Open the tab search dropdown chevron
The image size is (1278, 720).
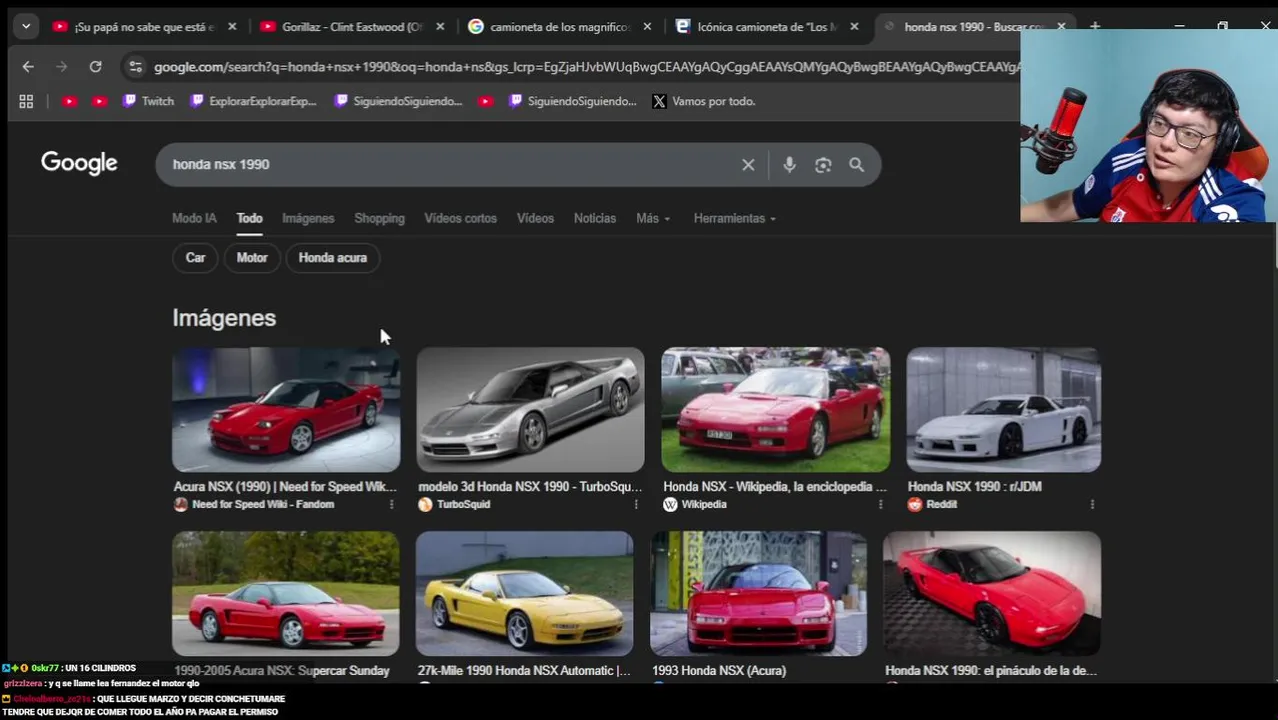pyautogui.click(x=26, y=27)
